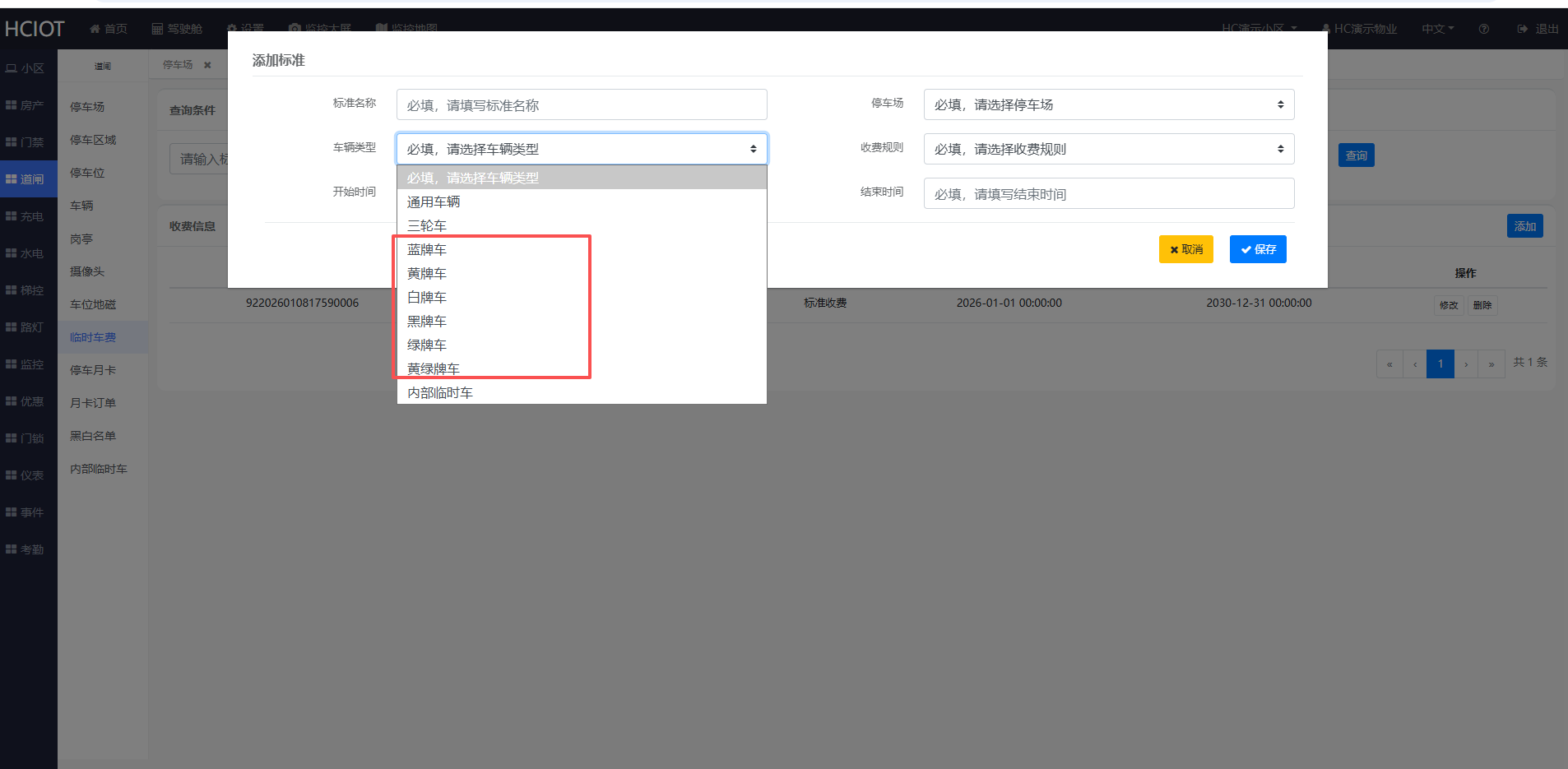The width and height of the screenshot is (1568, 769).
Task: Focus the 结束时间 end time field
Action: [1108, 193]
